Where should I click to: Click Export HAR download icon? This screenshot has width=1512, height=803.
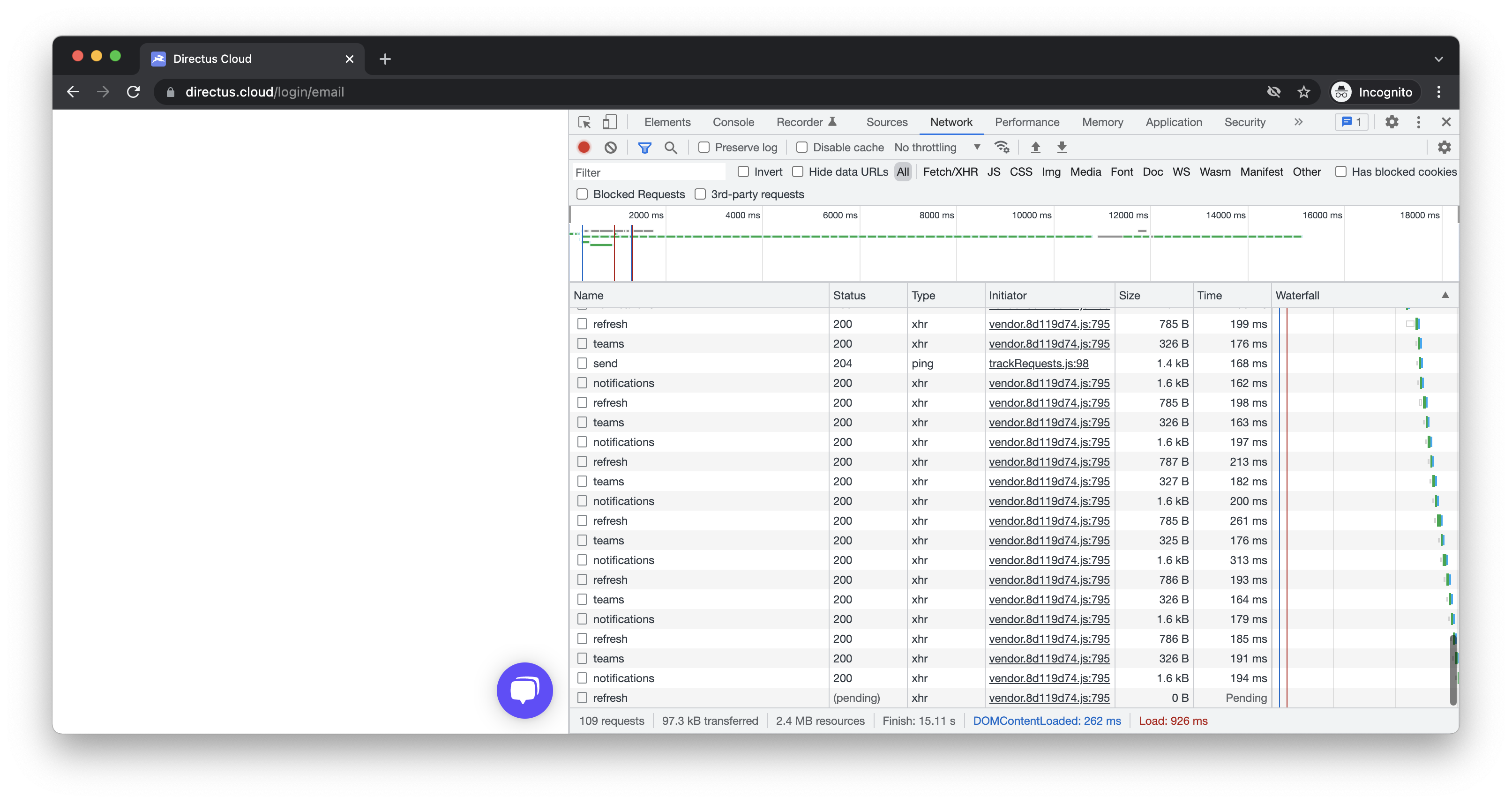tap(1062, 147)
